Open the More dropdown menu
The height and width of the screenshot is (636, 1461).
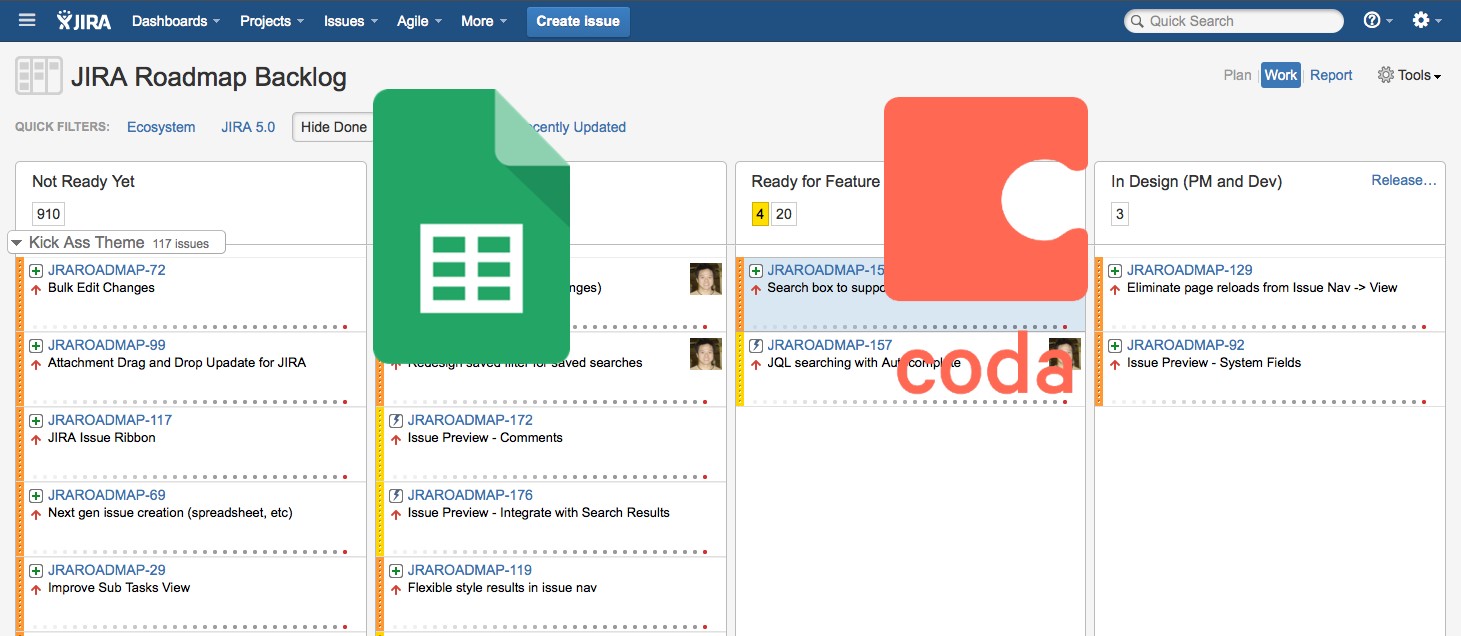[x=484, y=21]
